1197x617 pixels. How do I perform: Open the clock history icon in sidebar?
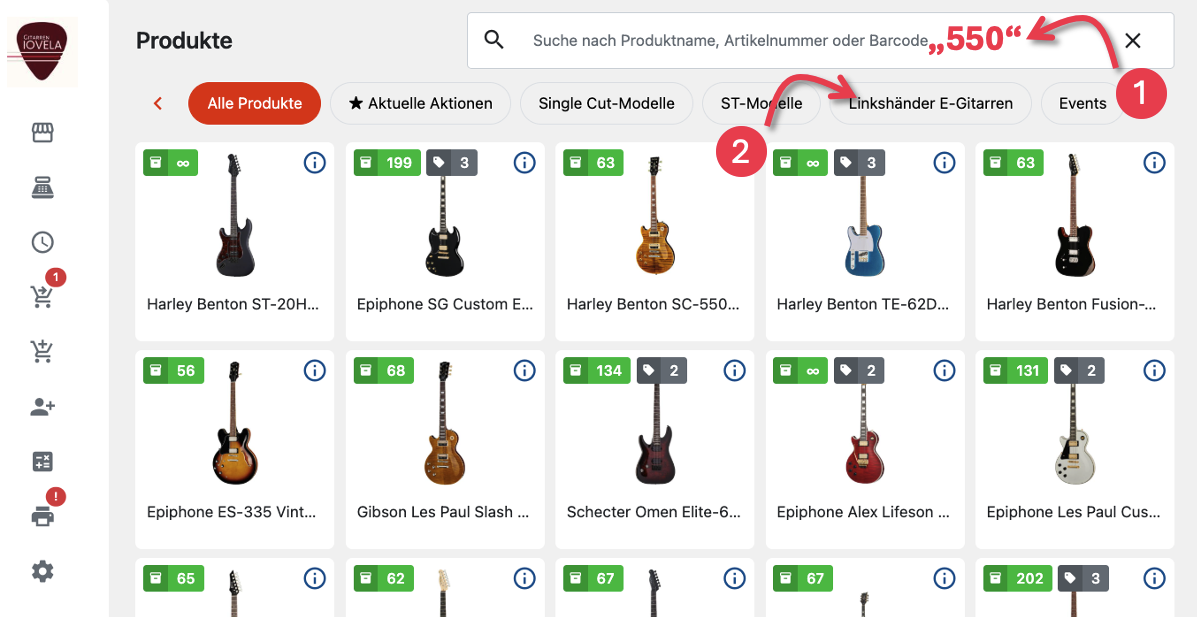[x=42, y=242]
